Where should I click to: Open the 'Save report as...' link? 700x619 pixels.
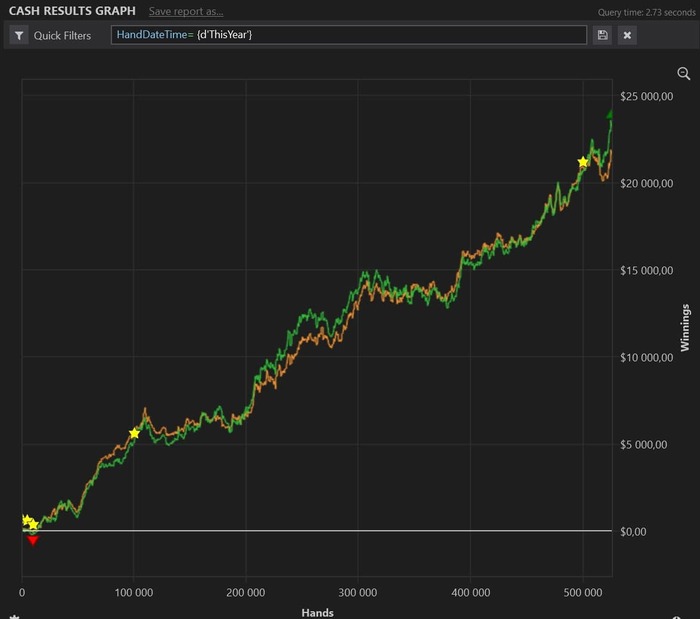[186, 11]
